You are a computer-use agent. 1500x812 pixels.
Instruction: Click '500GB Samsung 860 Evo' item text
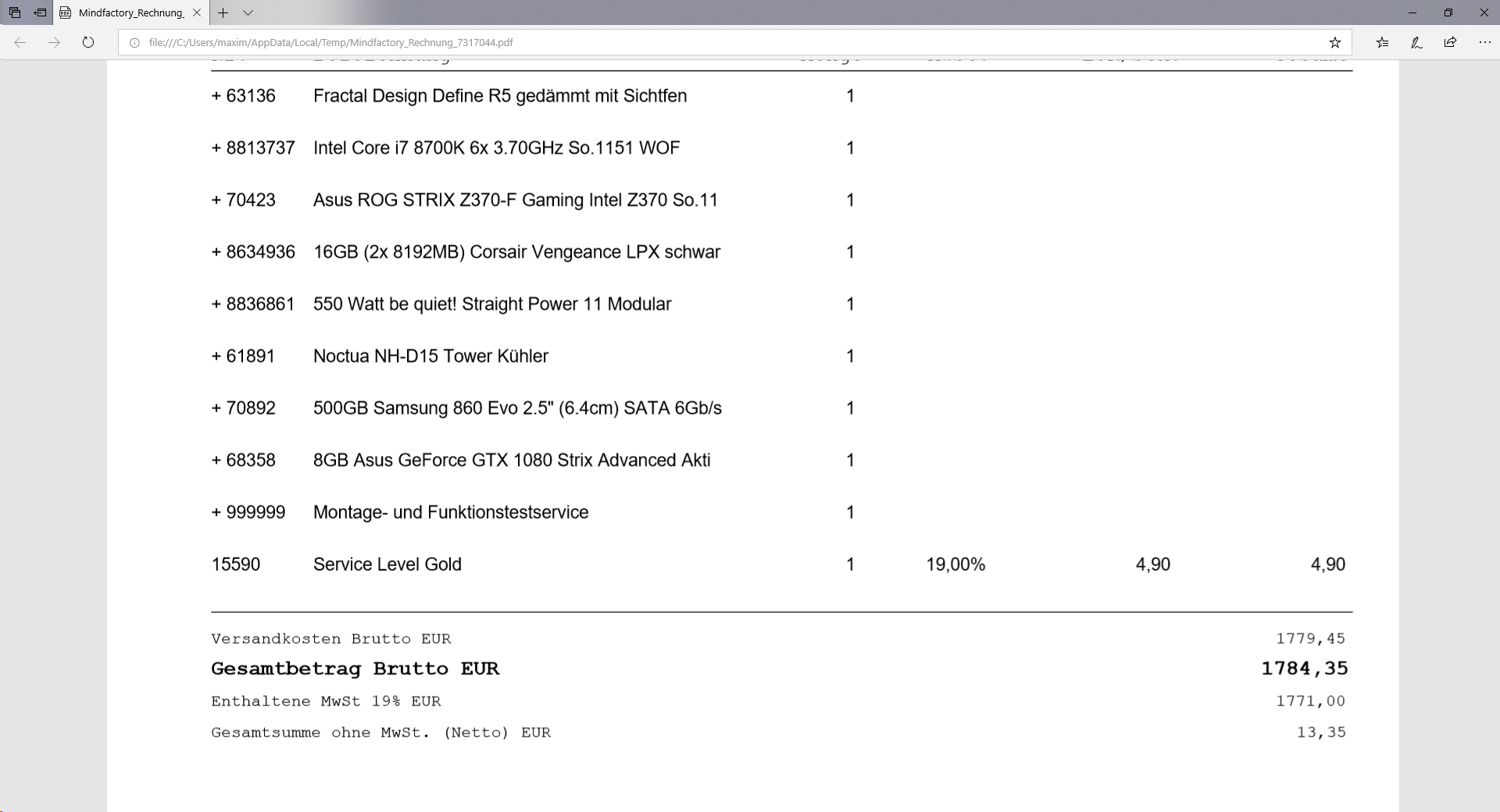(x=517, y=408)
